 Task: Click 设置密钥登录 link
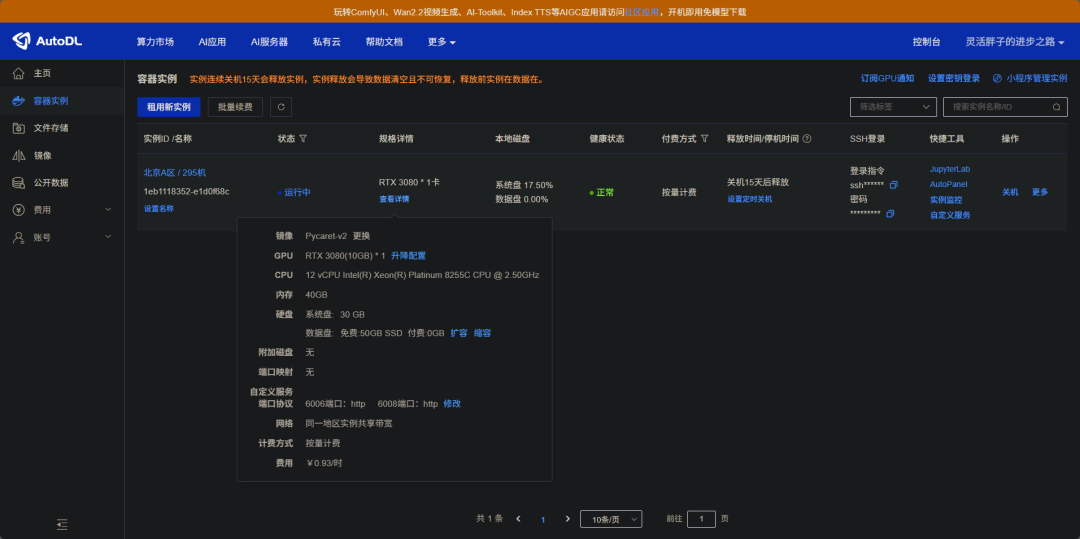tap(953, 78)
